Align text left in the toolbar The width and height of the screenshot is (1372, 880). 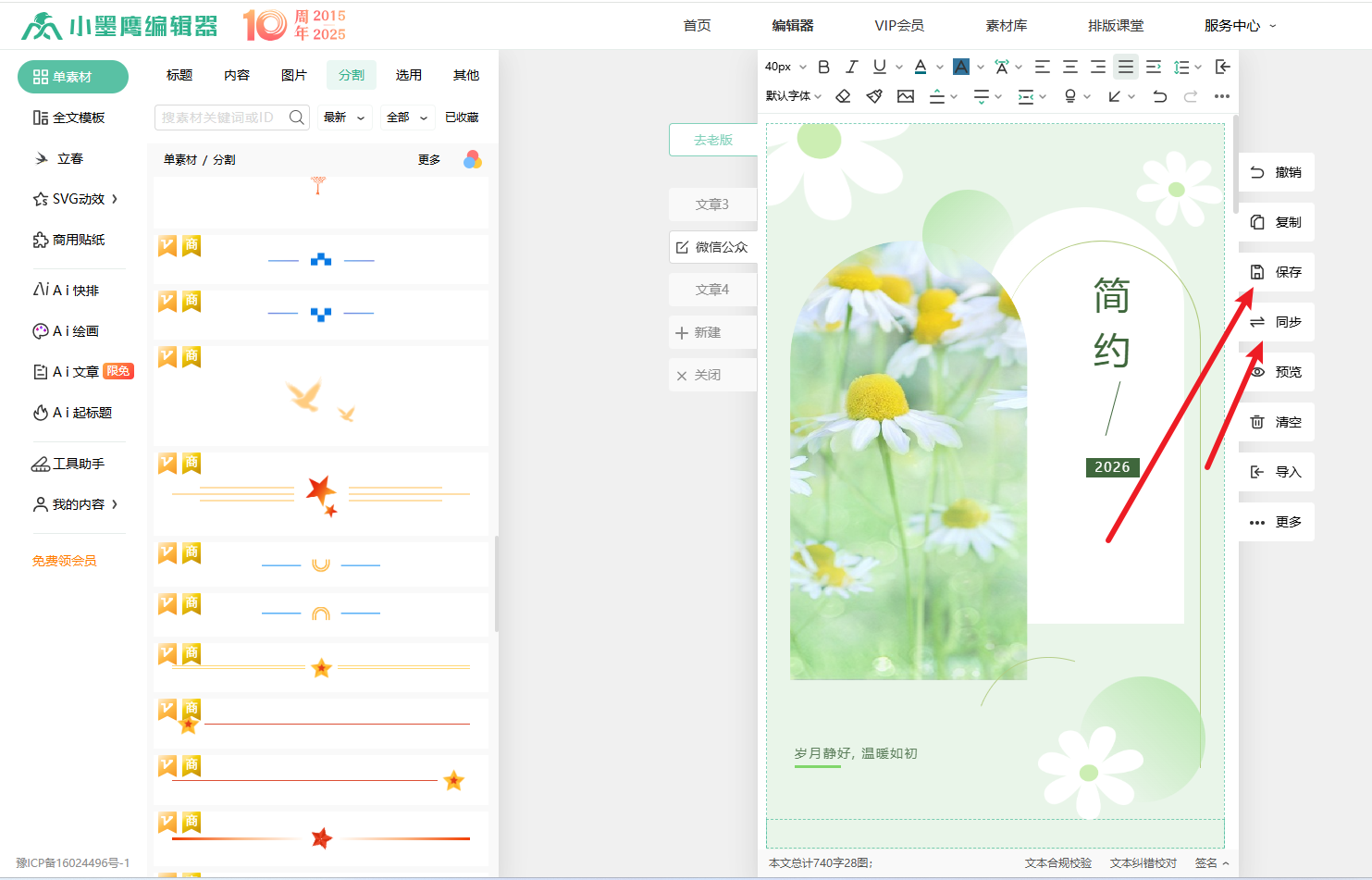(1043, 67)
